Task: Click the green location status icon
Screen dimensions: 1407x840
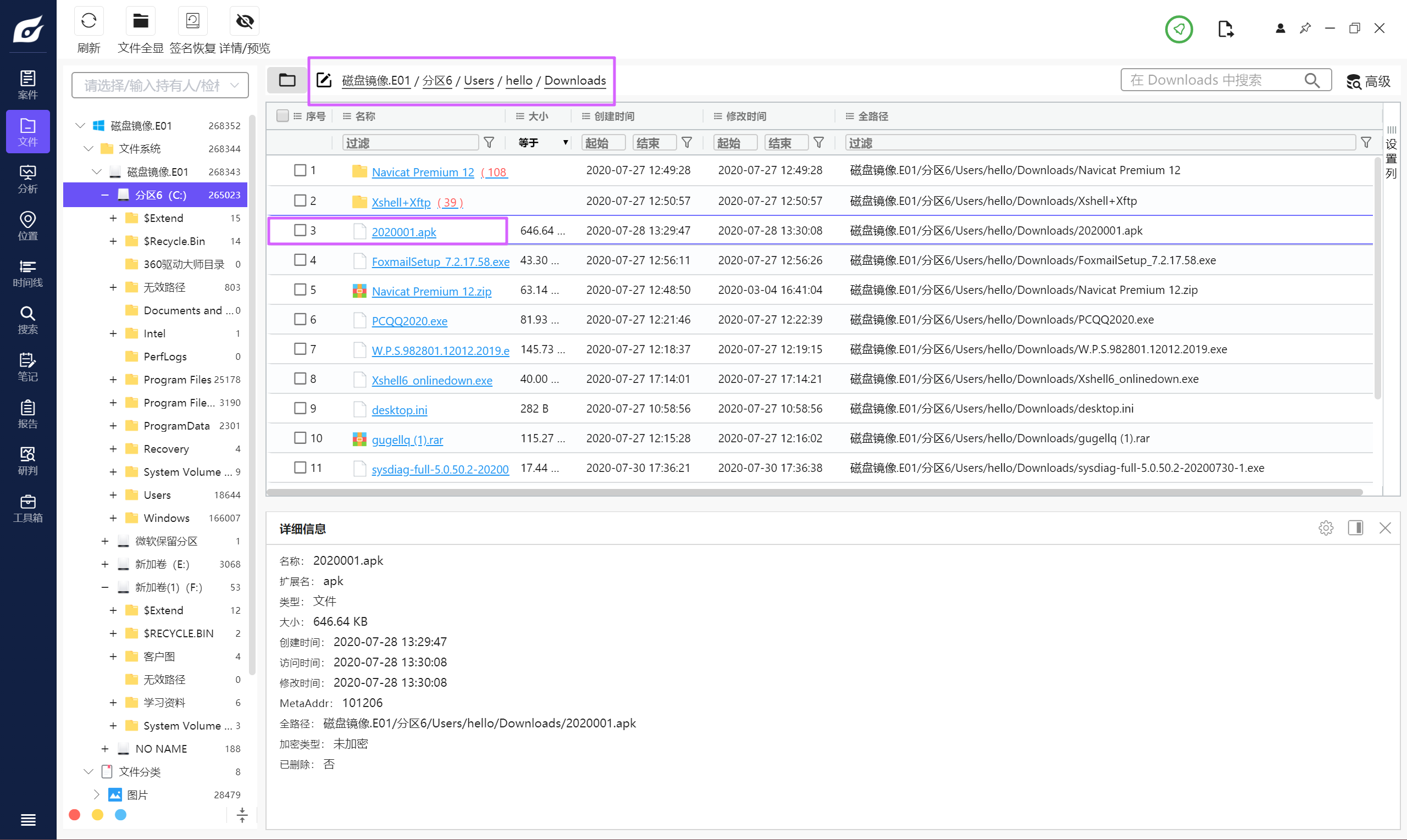Action: 1179,29
